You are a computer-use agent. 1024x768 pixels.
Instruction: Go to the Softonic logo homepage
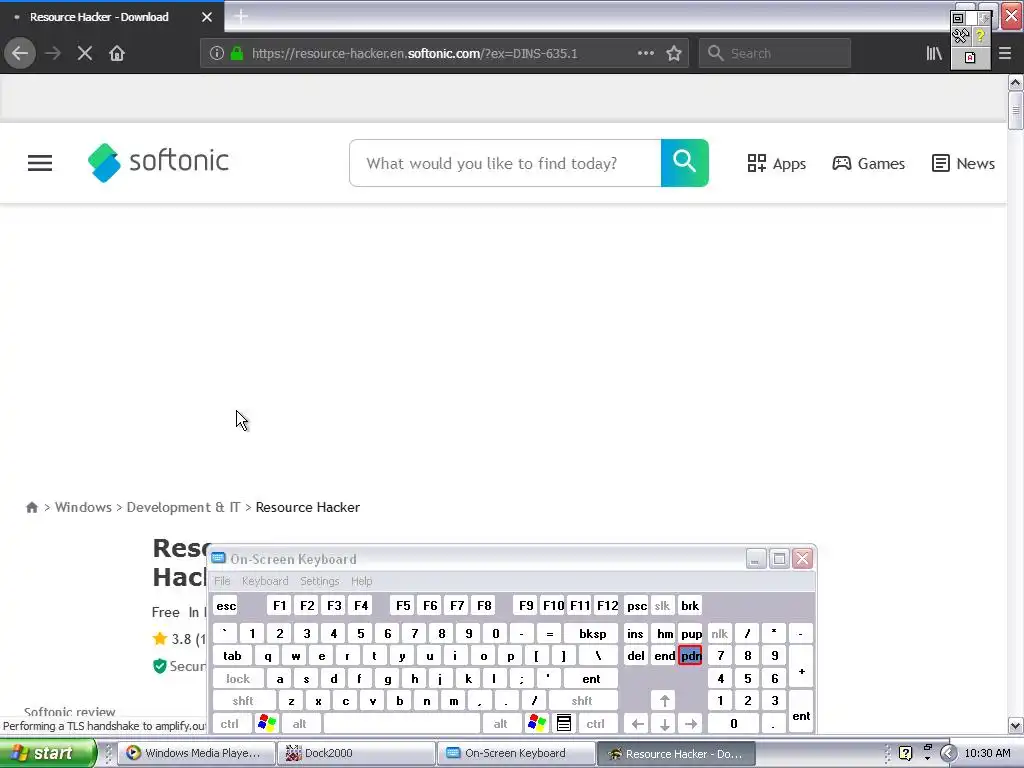(158, 162)
